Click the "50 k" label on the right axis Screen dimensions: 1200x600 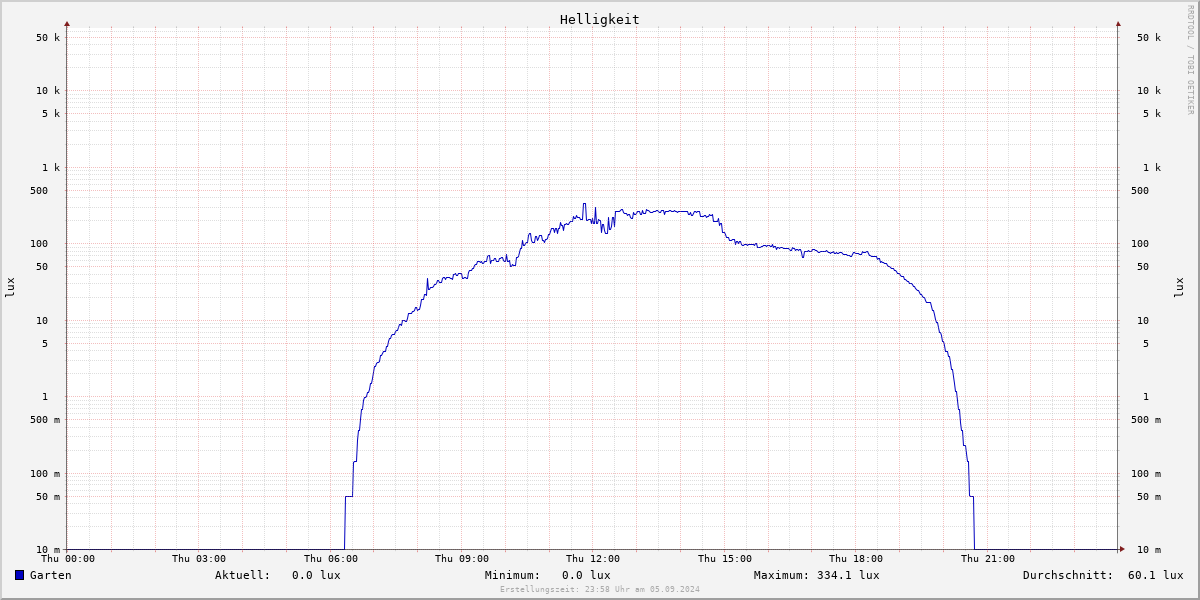click(x=1149, y=38)
